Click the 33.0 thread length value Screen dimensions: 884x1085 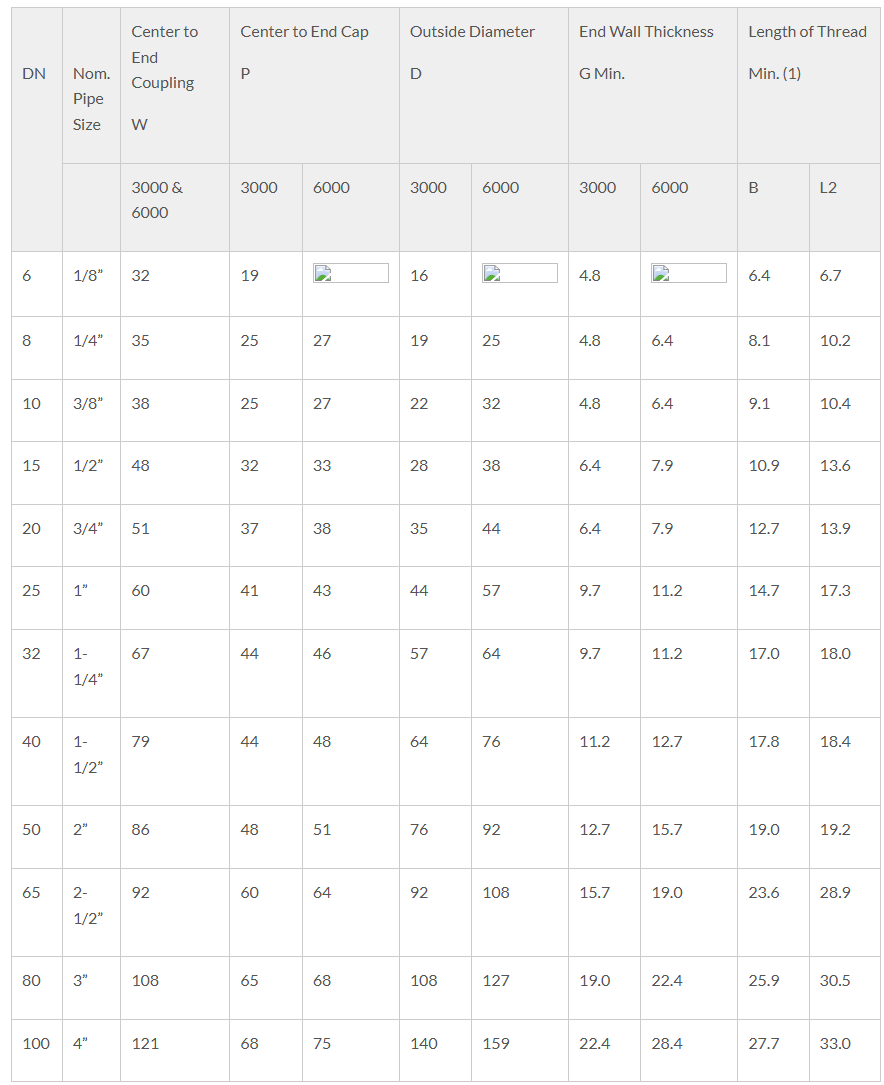[845, 1050]
